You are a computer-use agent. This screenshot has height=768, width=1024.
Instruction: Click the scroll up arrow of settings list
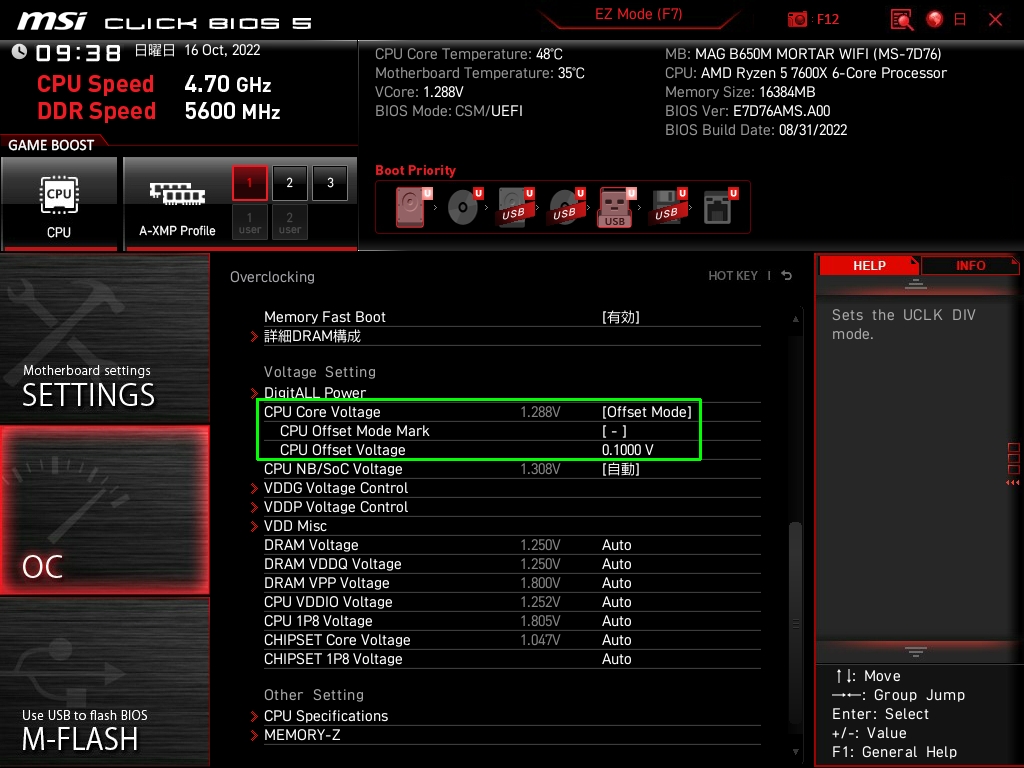click(x=795, y=319)
